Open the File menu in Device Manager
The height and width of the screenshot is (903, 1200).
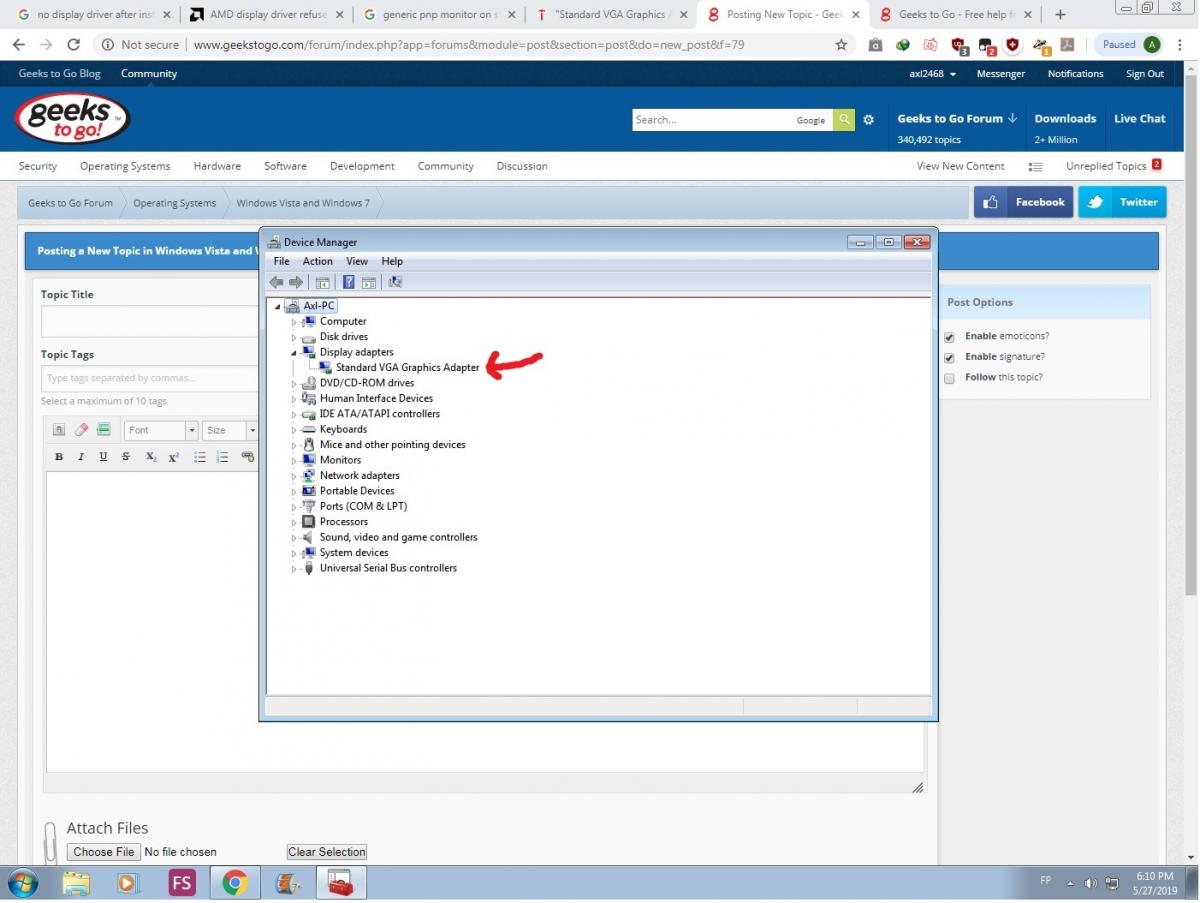[x=282, y=261]
